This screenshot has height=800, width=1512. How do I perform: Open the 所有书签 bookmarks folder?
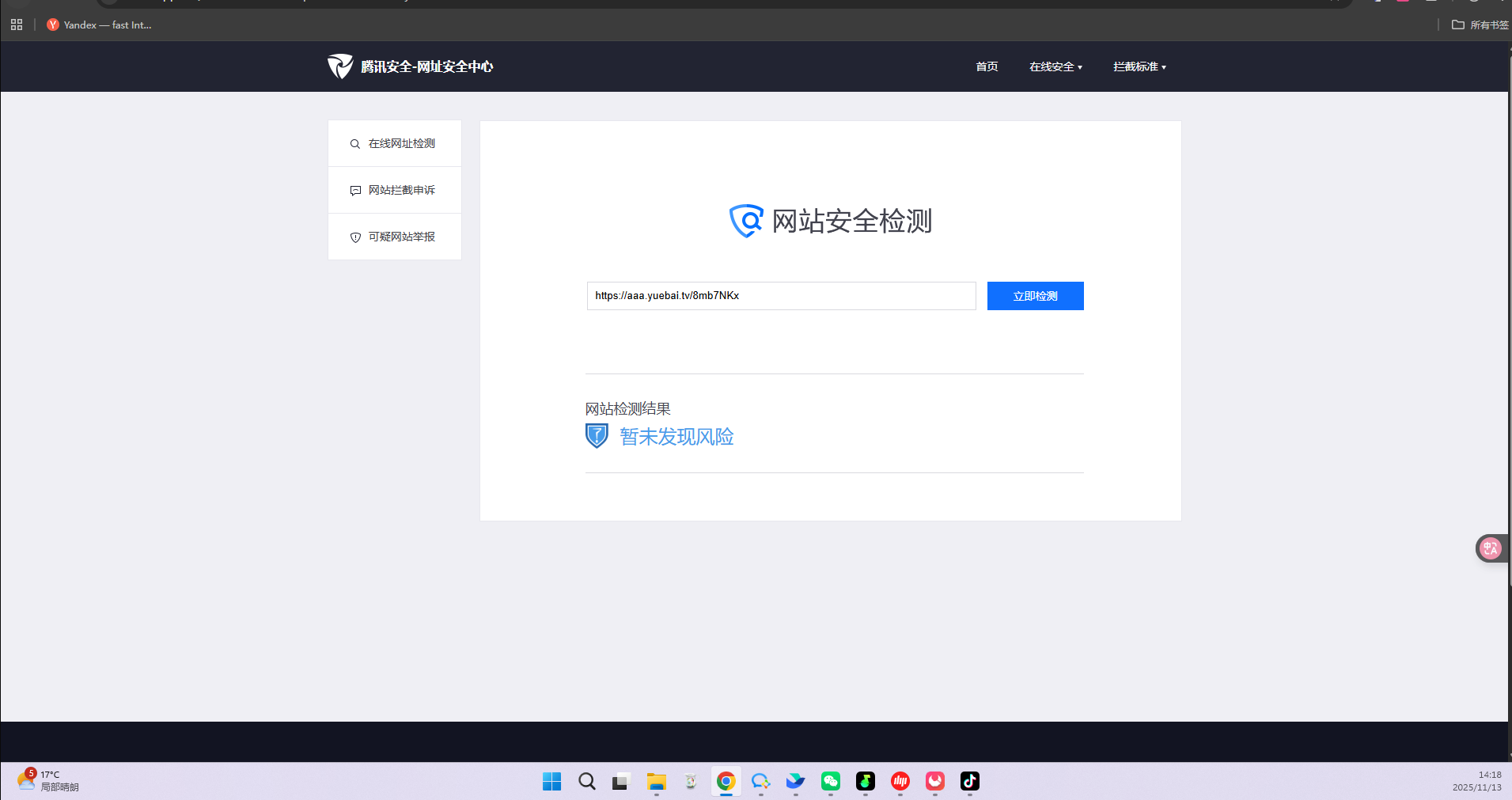pyautogui.click(x=1480, y=25)
